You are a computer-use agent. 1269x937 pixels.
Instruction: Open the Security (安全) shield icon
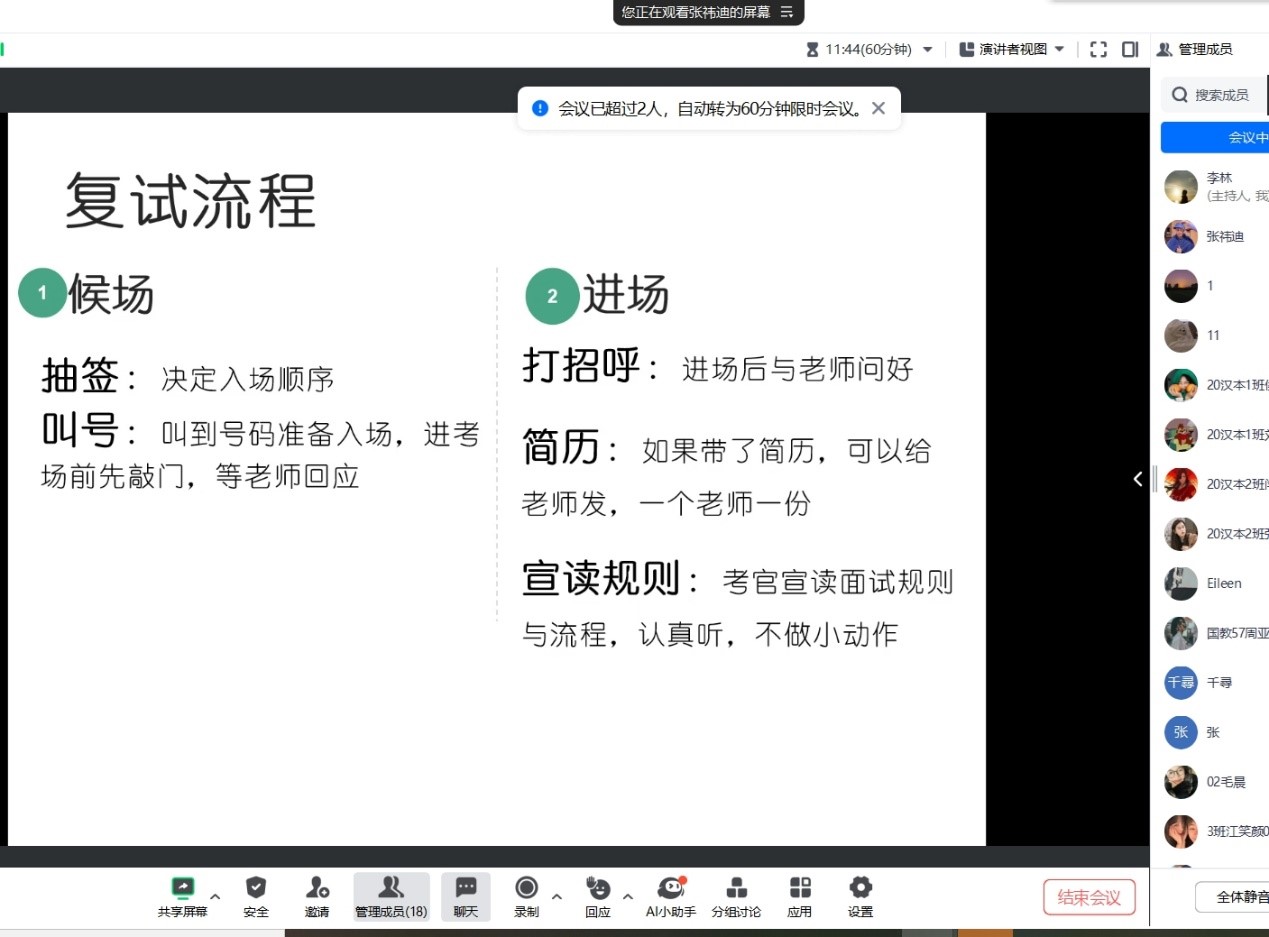(256, 888)
